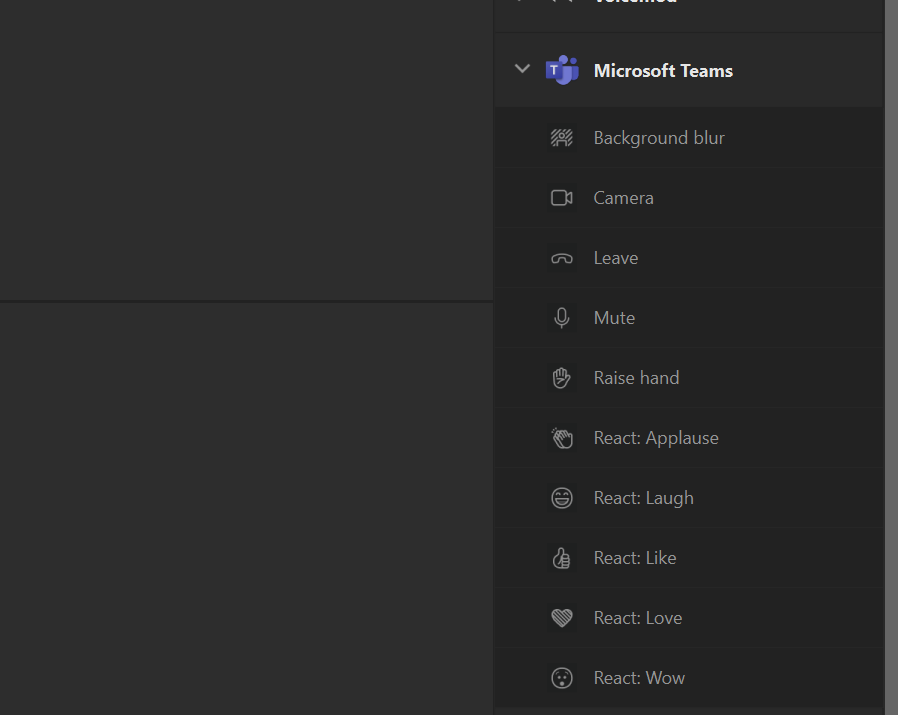The image size is (898, 715).
Task: Collapse the Microsoft Teams category chevron
Action: (521, 69)
